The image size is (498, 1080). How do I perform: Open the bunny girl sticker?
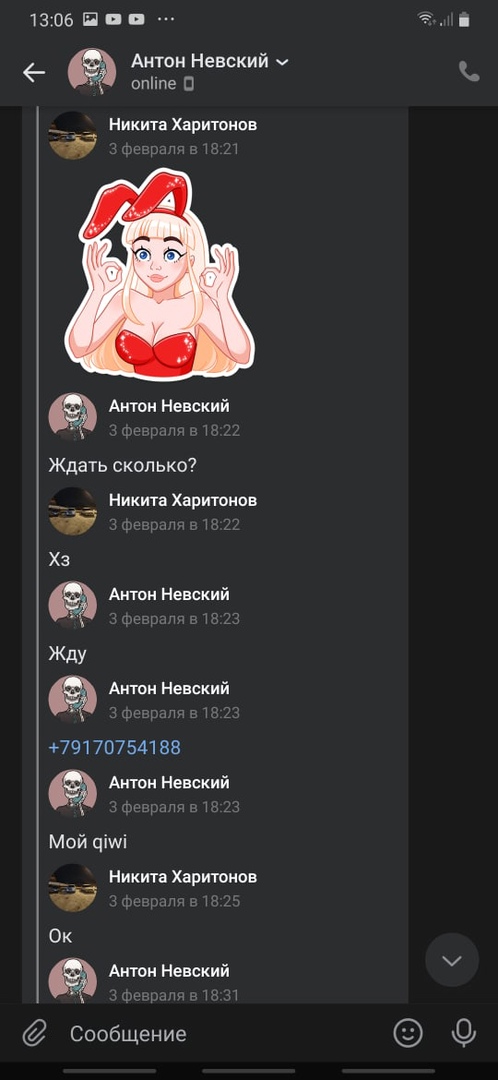(x=160, y=274)
